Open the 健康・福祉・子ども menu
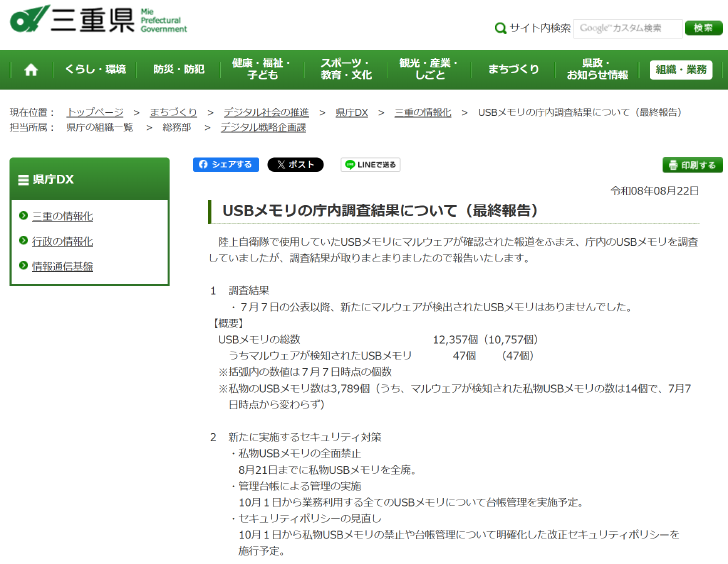The height and width of the screenshot is (564, 728). point(261,69)
